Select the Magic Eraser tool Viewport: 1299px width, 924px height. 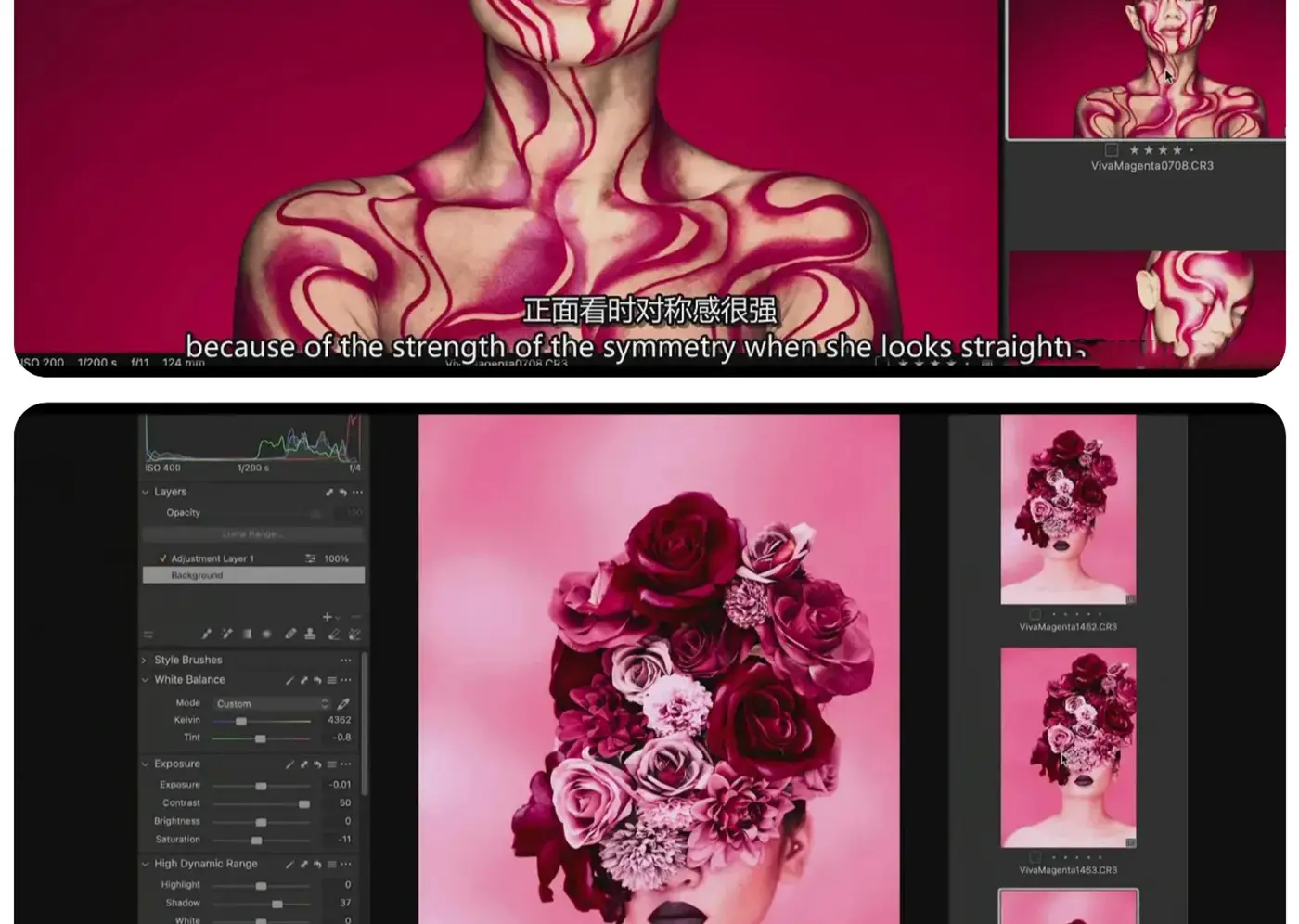tap(354, 635)
